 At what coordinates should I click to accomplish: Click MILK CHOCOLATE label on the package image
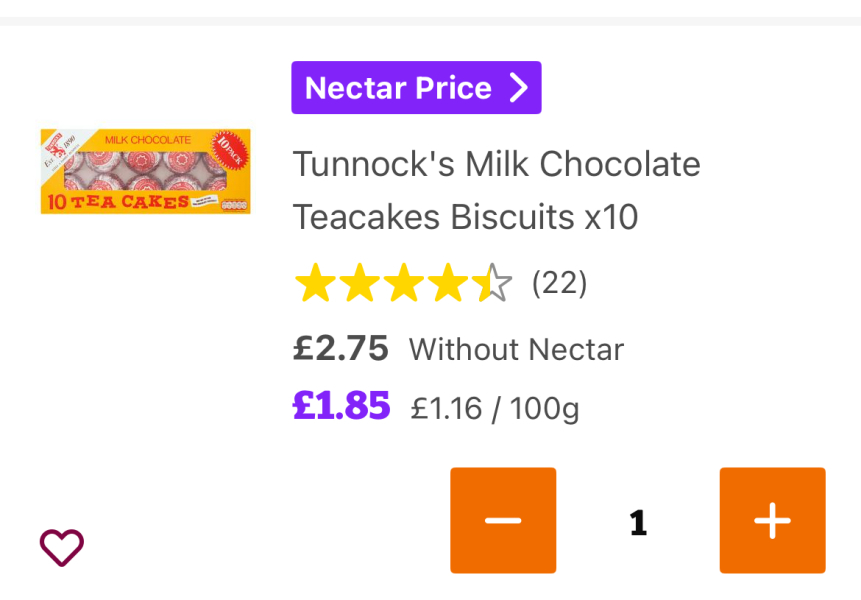[x=147, y=139]
